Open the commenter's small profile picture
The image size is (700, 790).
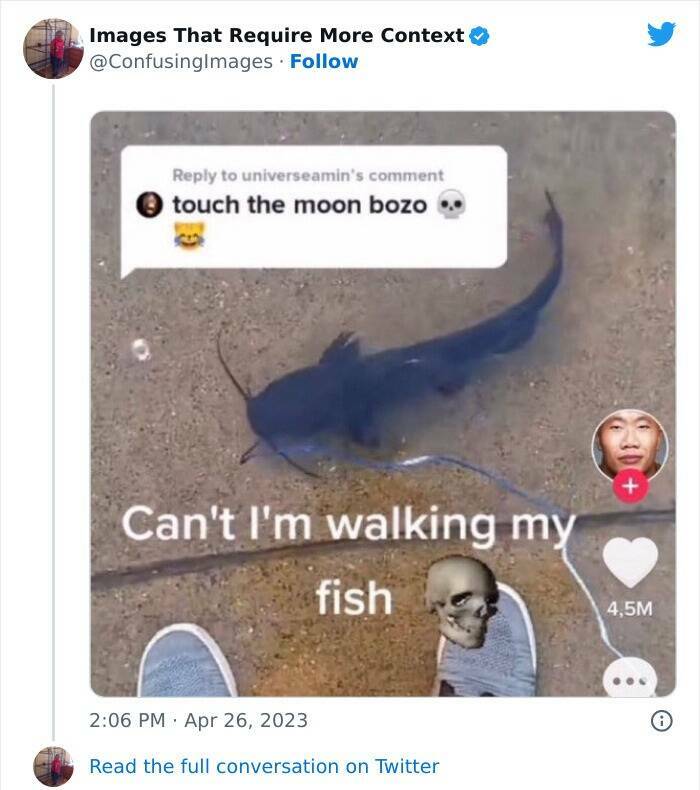click(x=150, y=205)
